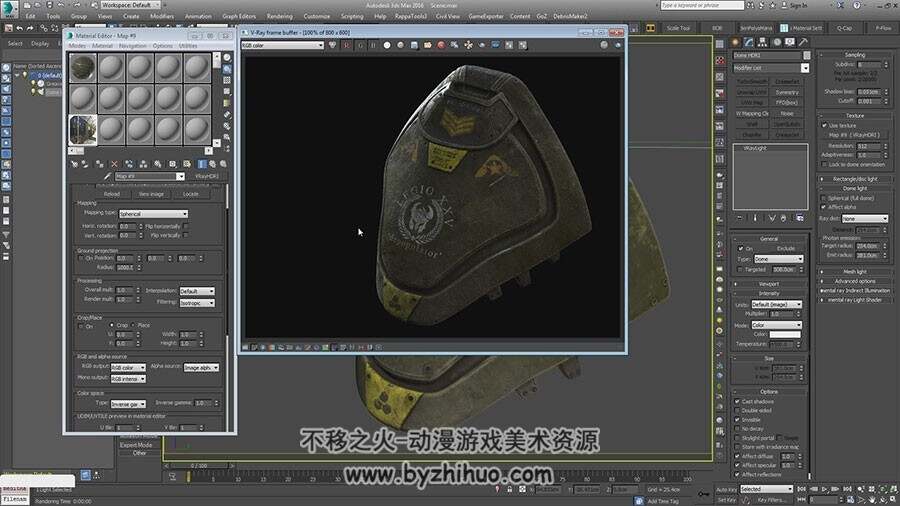Open the Modes menu in Material Editor
The width and height of the screenshot is (900, 506).
77,45
